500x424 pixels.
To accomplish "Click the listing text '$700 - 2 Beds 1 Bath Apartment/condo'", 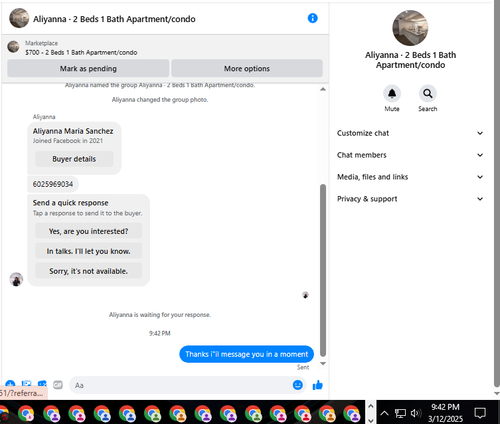I will point(81,52).
